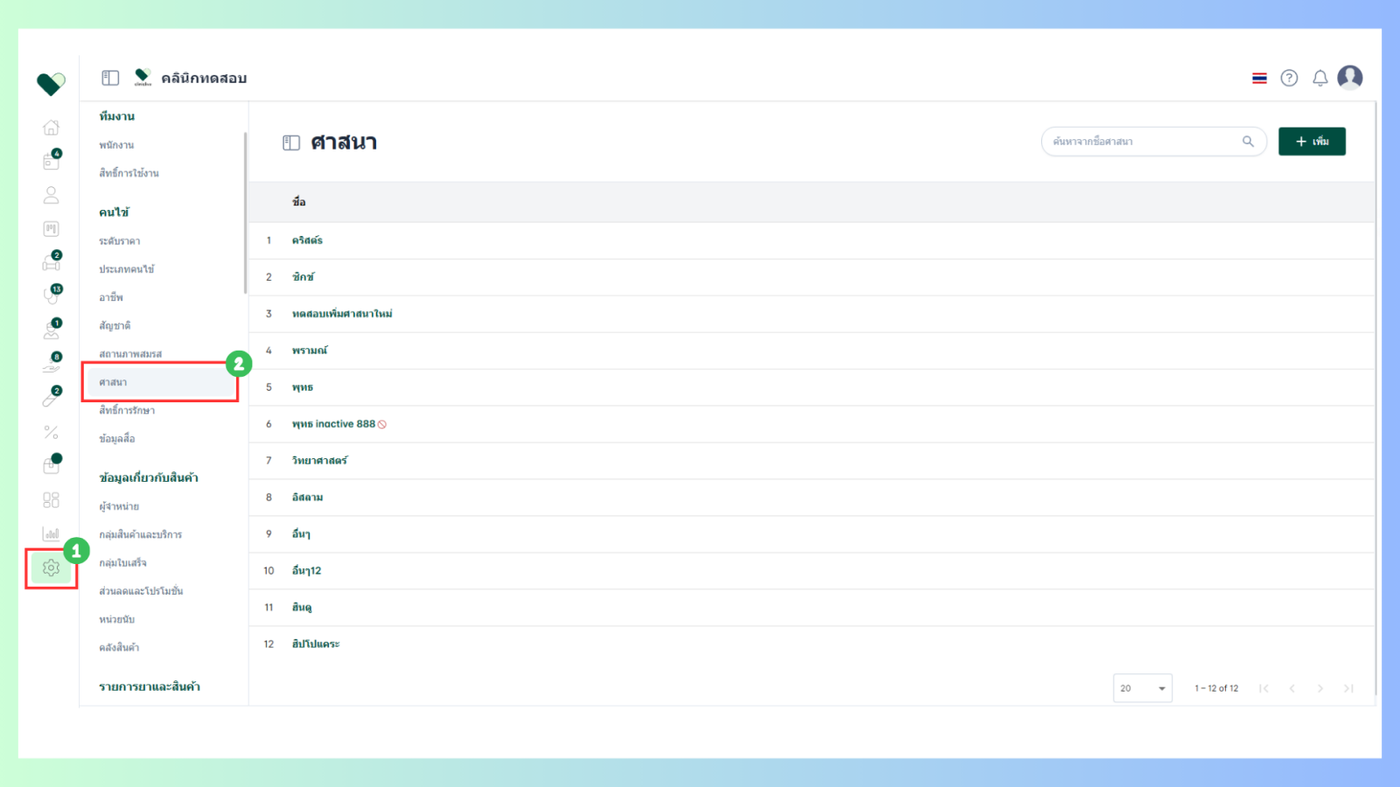
Task: Open the calendar icon with badge 4
Action: pos(51,161)
